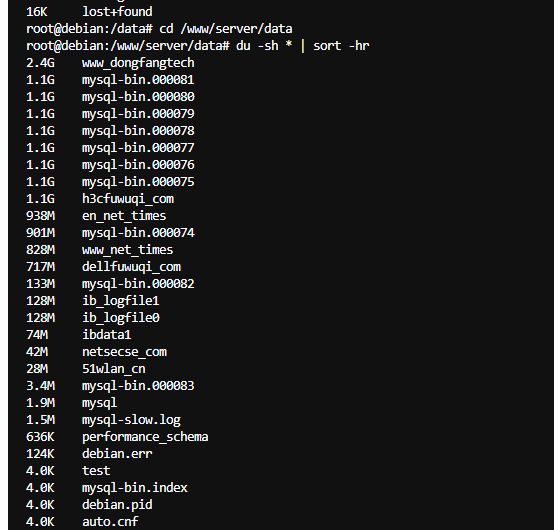Click the h3cfuwuqi_com directory name
The height and width of the screenshot is (530, 554).
point(128,199)
